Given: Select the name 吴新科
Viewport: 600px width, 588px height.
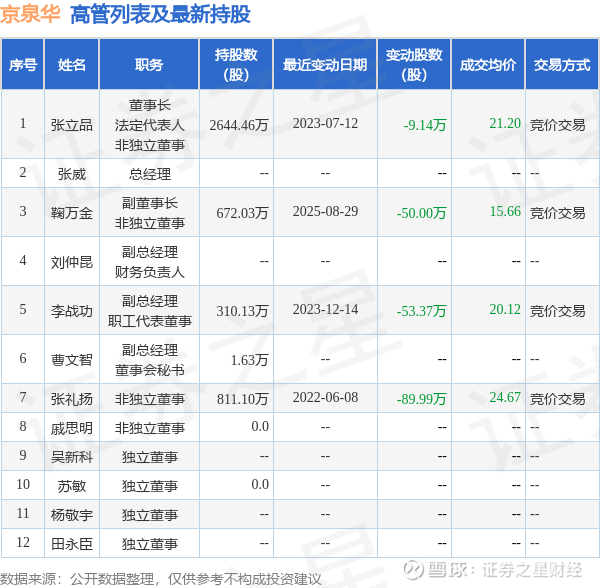Looking at the screenshot, I should coord(72,457).
